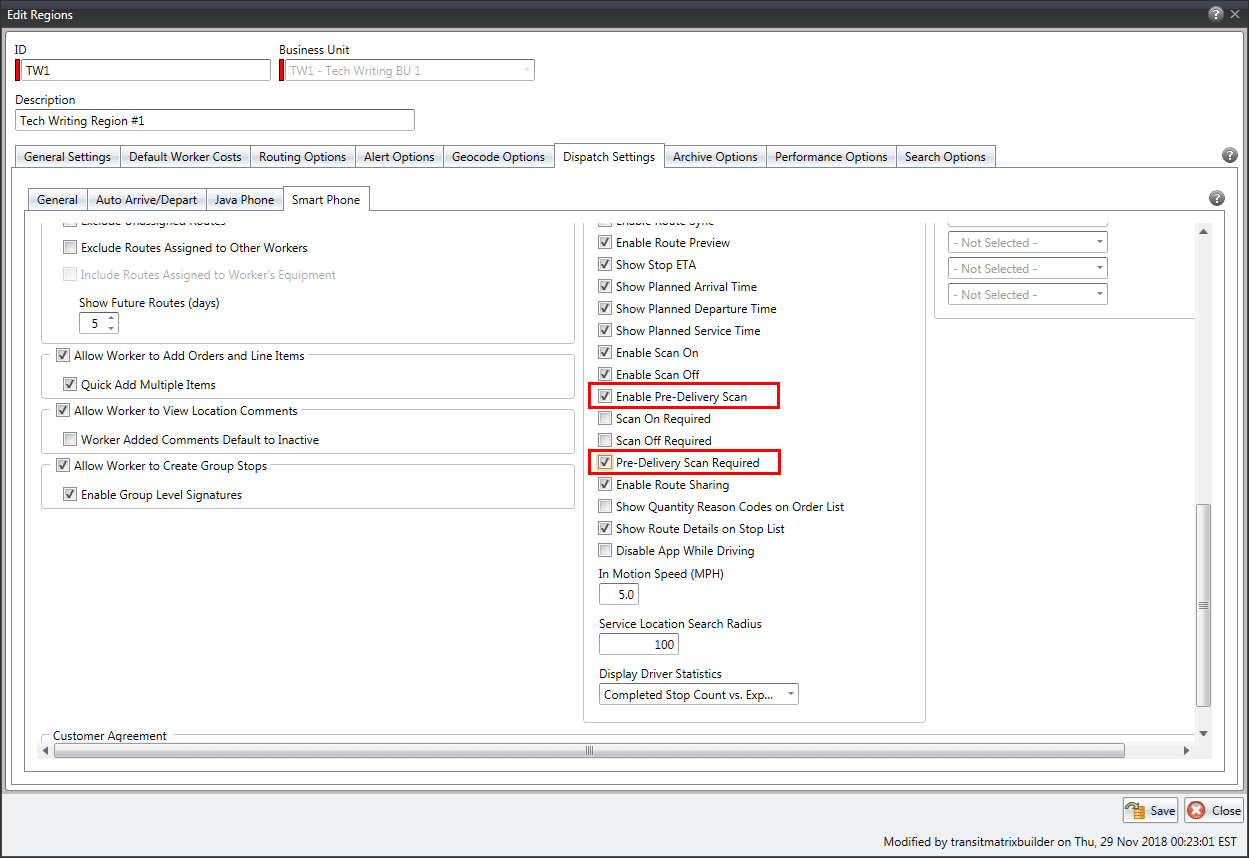The image size is (1249, 858).
Task: Click the help icon beside Search Options tab
Action: pos(1229,156)
